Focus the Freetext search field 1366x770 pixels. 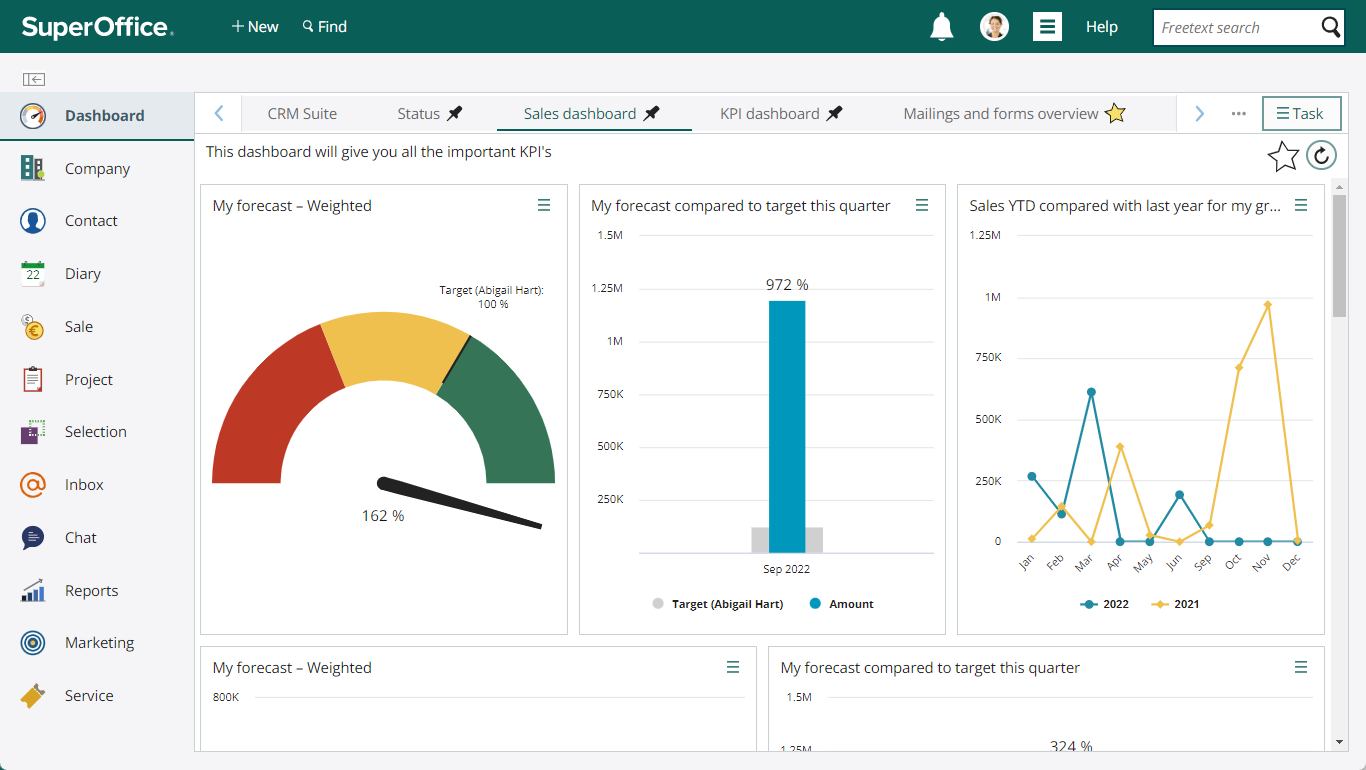point(1236,27)
